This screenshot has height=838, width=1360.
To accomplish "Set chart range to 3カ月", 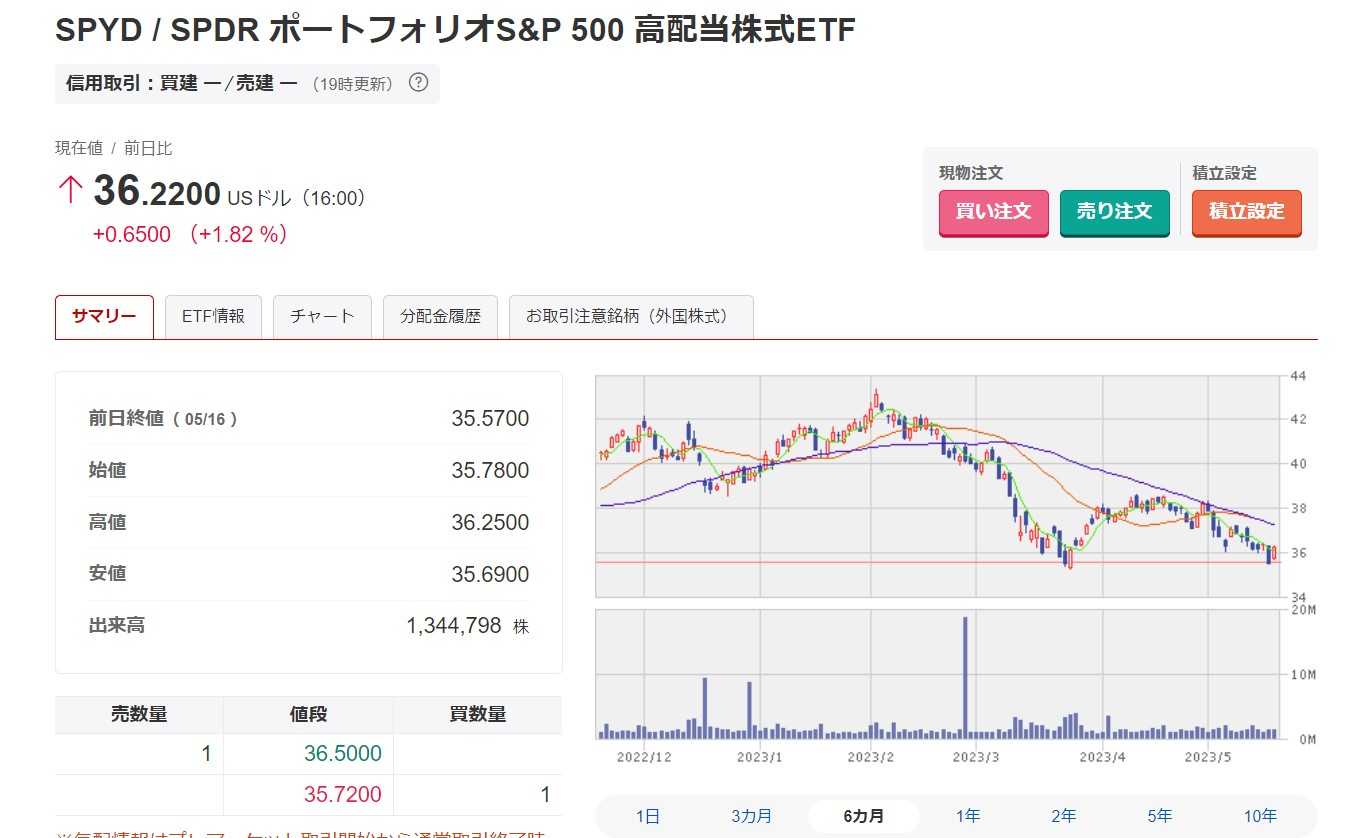I will [751, 816].
